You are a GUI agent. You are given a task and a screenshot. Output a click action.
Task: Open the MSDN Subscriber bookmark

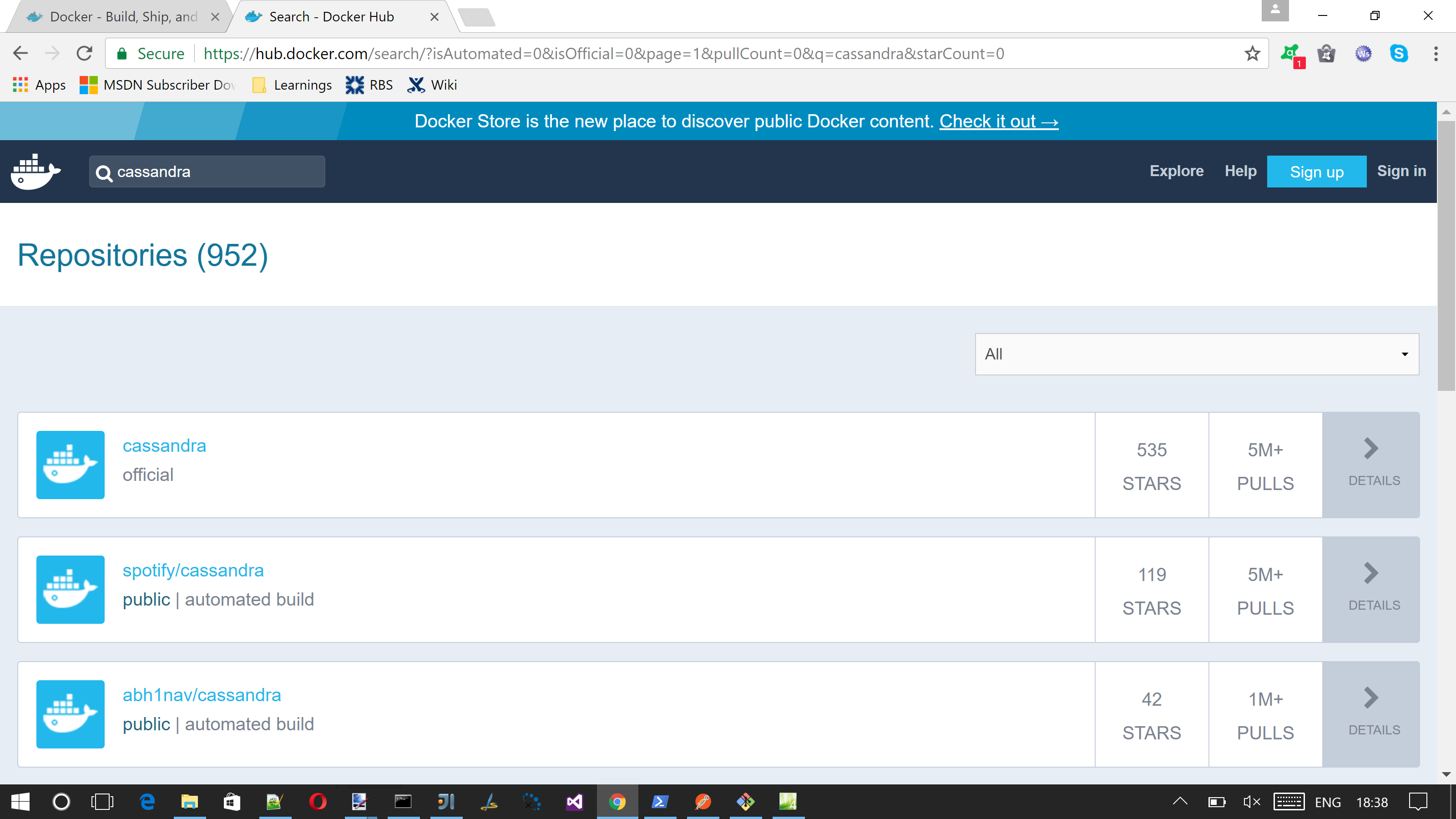pyautogui.click(x=158, y=85)
